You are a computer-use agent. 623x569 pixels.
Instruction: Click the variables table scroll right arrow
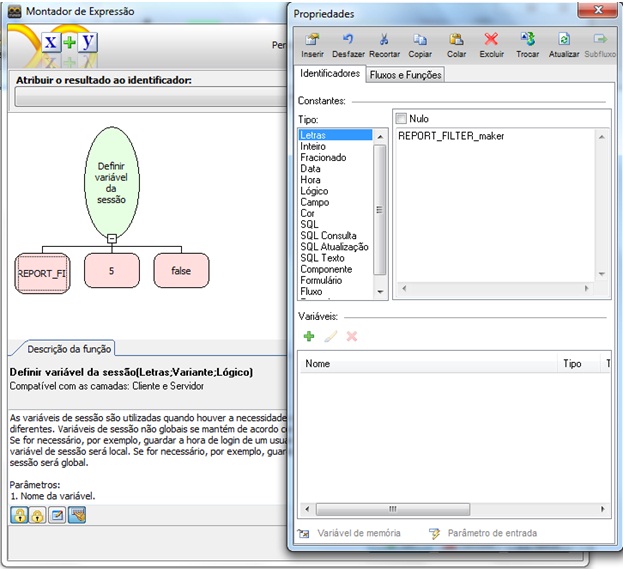click(x=603, y=509)
